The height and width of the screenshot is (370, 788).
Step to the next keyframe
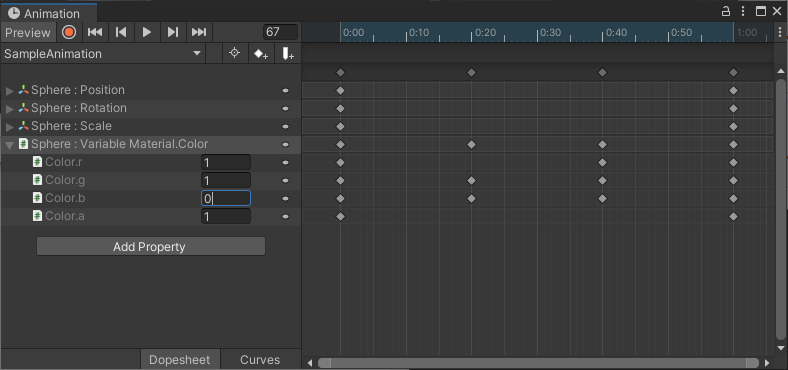(173, 32)
